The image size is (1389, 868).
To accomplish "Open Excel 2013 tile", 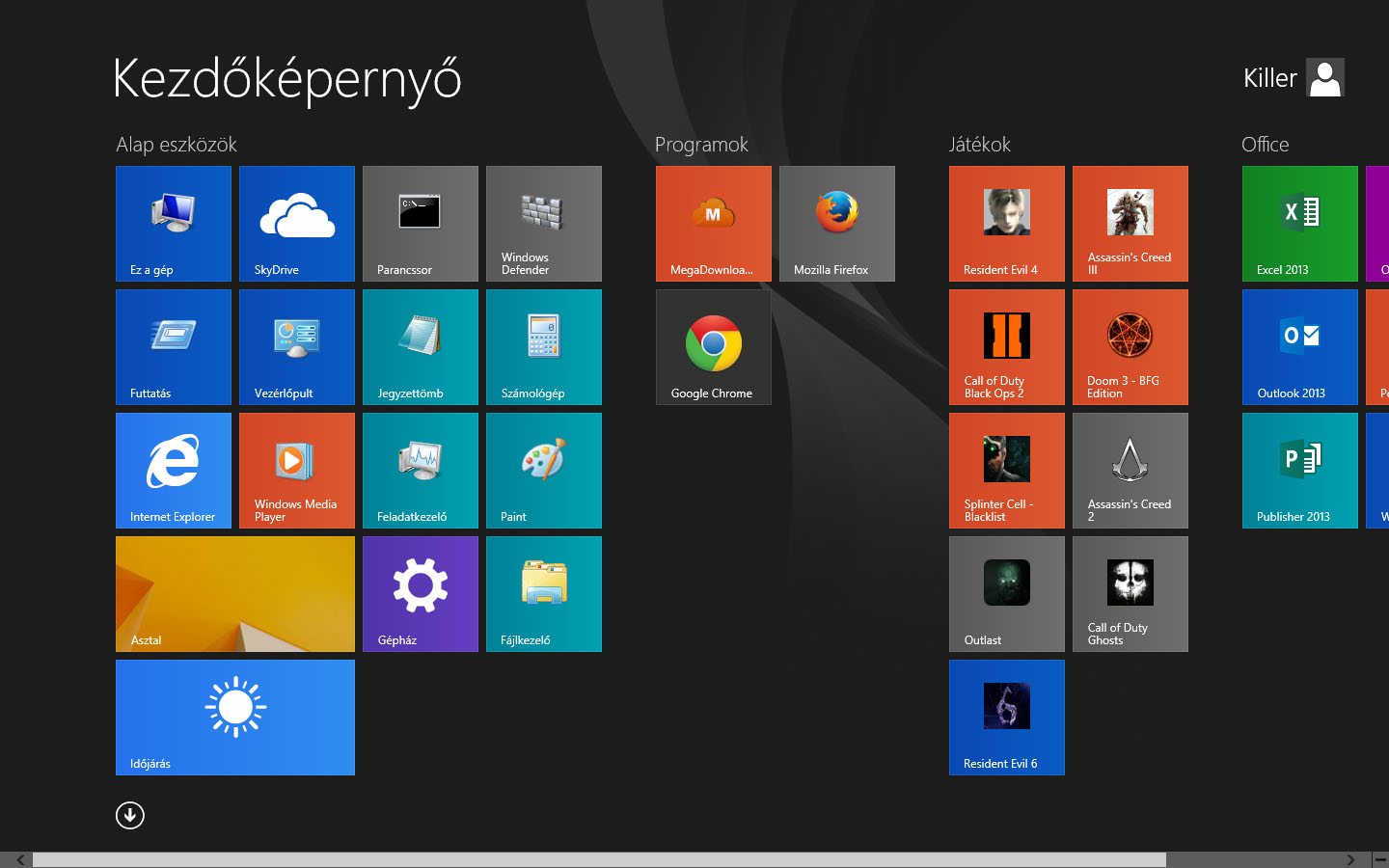I will pos(1299,224).
